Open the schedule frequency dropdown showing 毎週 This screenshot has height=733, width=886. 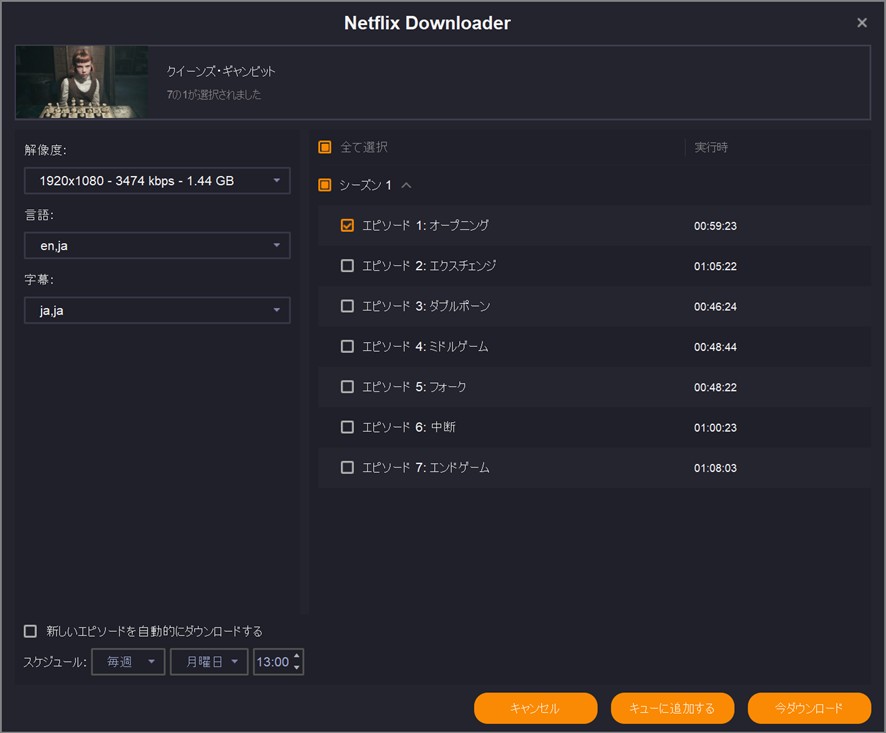click(x=127, y=661)
